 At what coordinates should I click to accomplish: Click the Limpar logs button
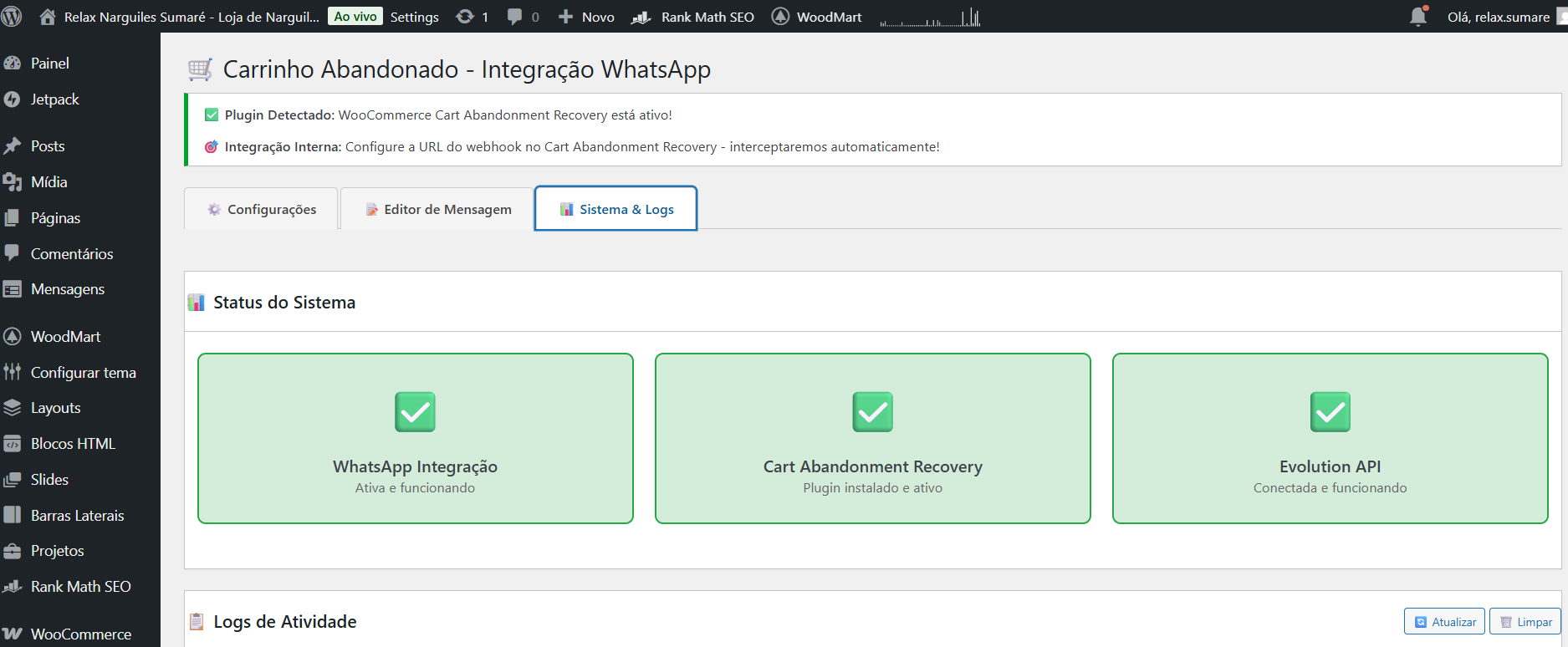(x=1525, y=622)
